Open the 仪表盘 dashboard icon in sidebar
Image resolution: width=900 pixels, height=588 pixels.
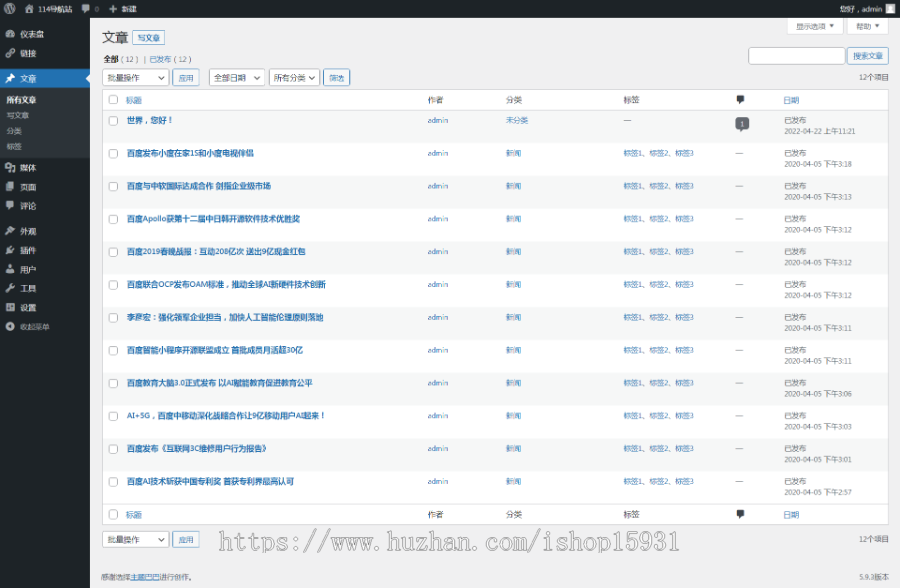pos(10,34)
